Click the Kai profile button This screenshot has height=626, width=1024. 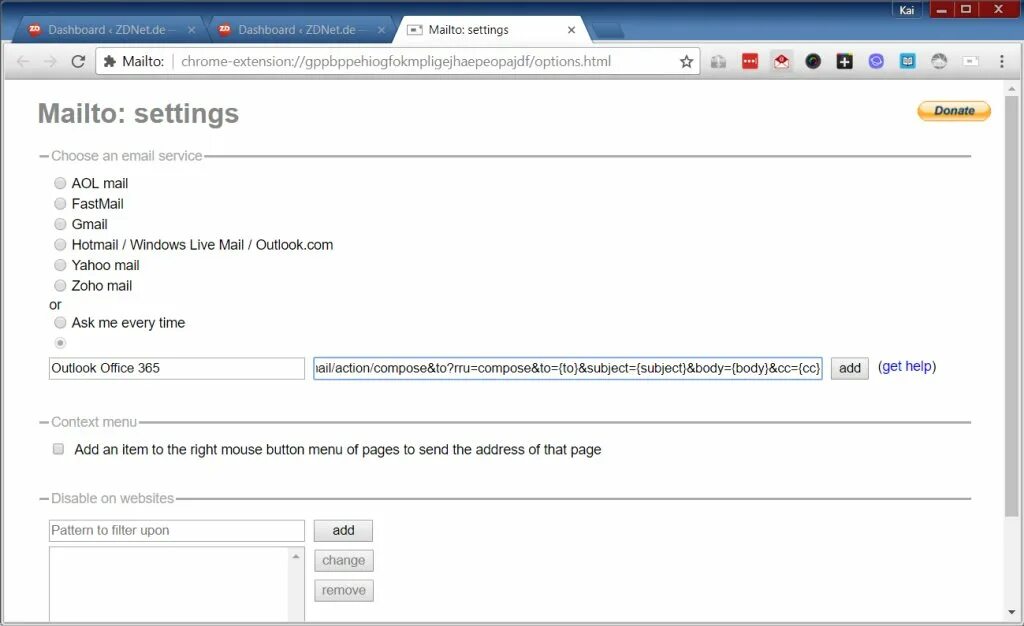[906, 10]
